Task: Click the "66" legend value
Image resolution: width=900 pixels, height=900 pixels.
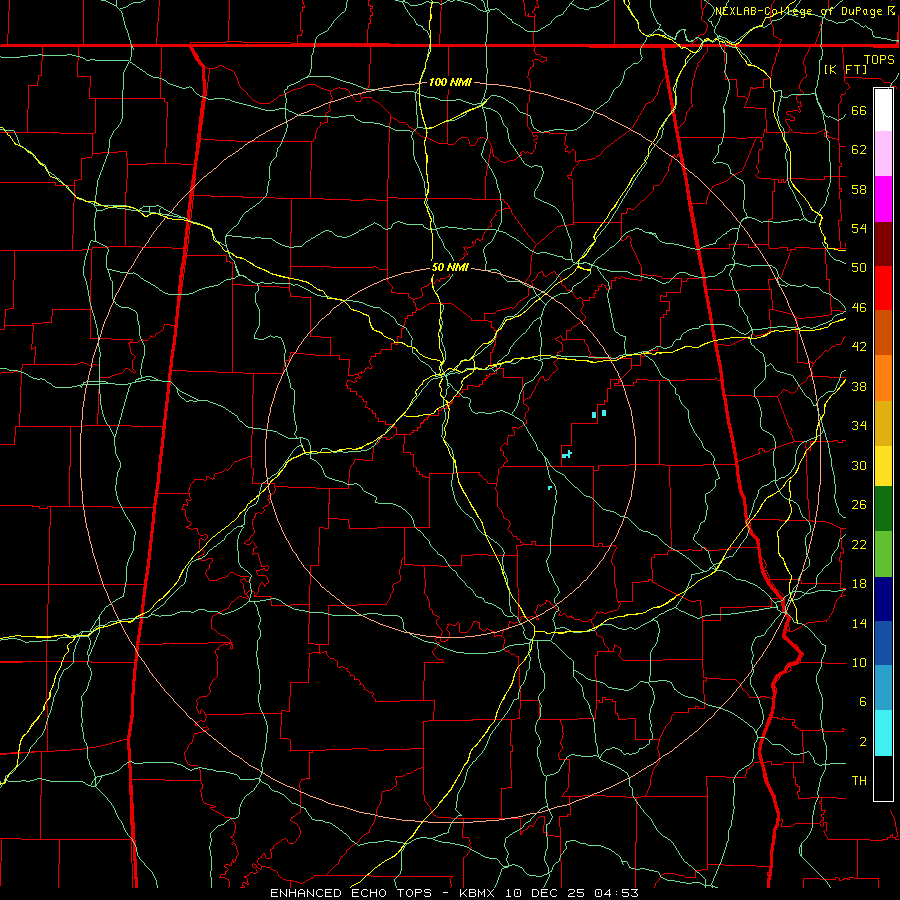Action: pos(859,110)
